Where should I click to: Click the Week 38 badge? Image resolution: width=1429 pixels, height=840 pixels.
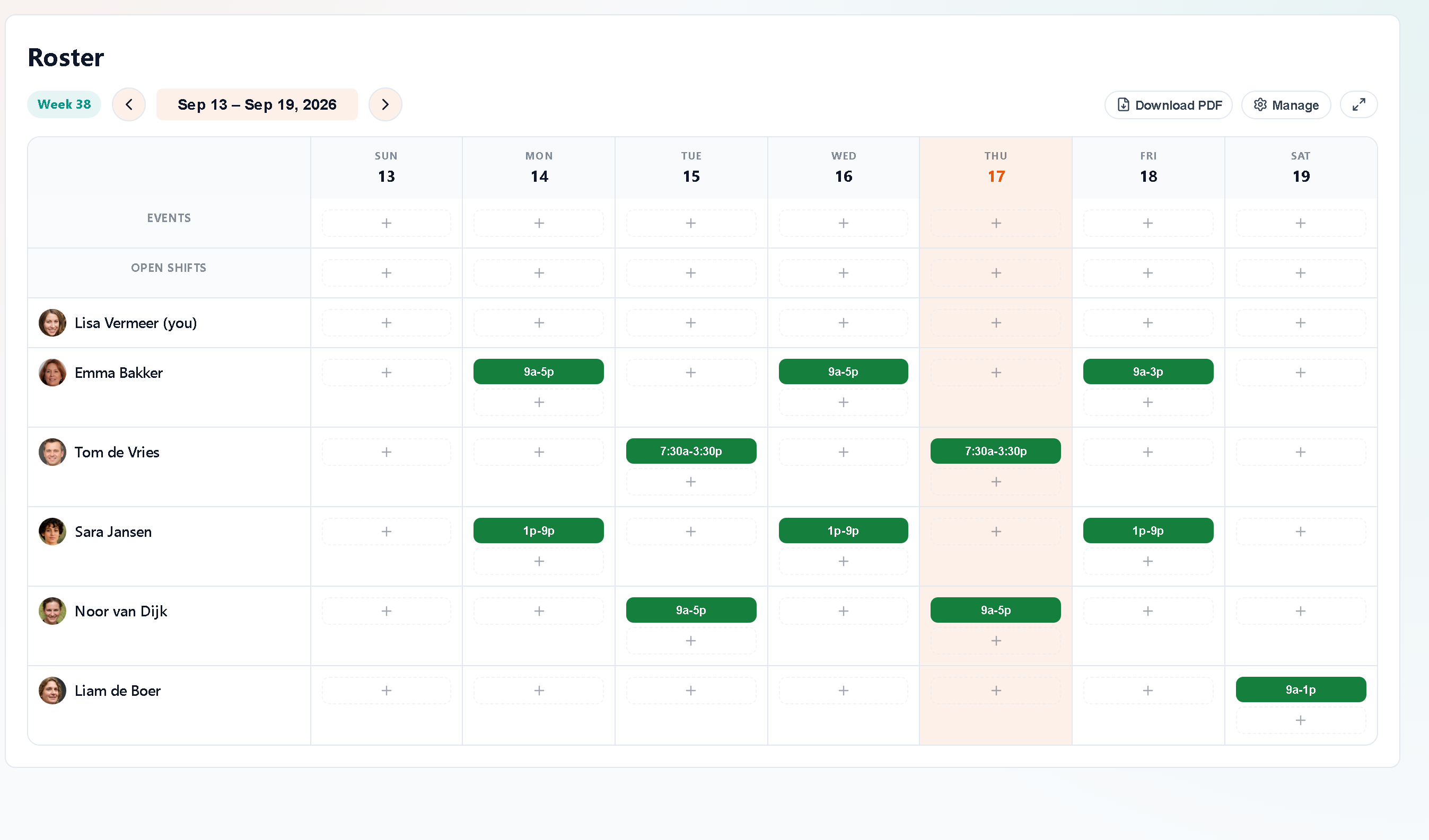click(64, 104)
